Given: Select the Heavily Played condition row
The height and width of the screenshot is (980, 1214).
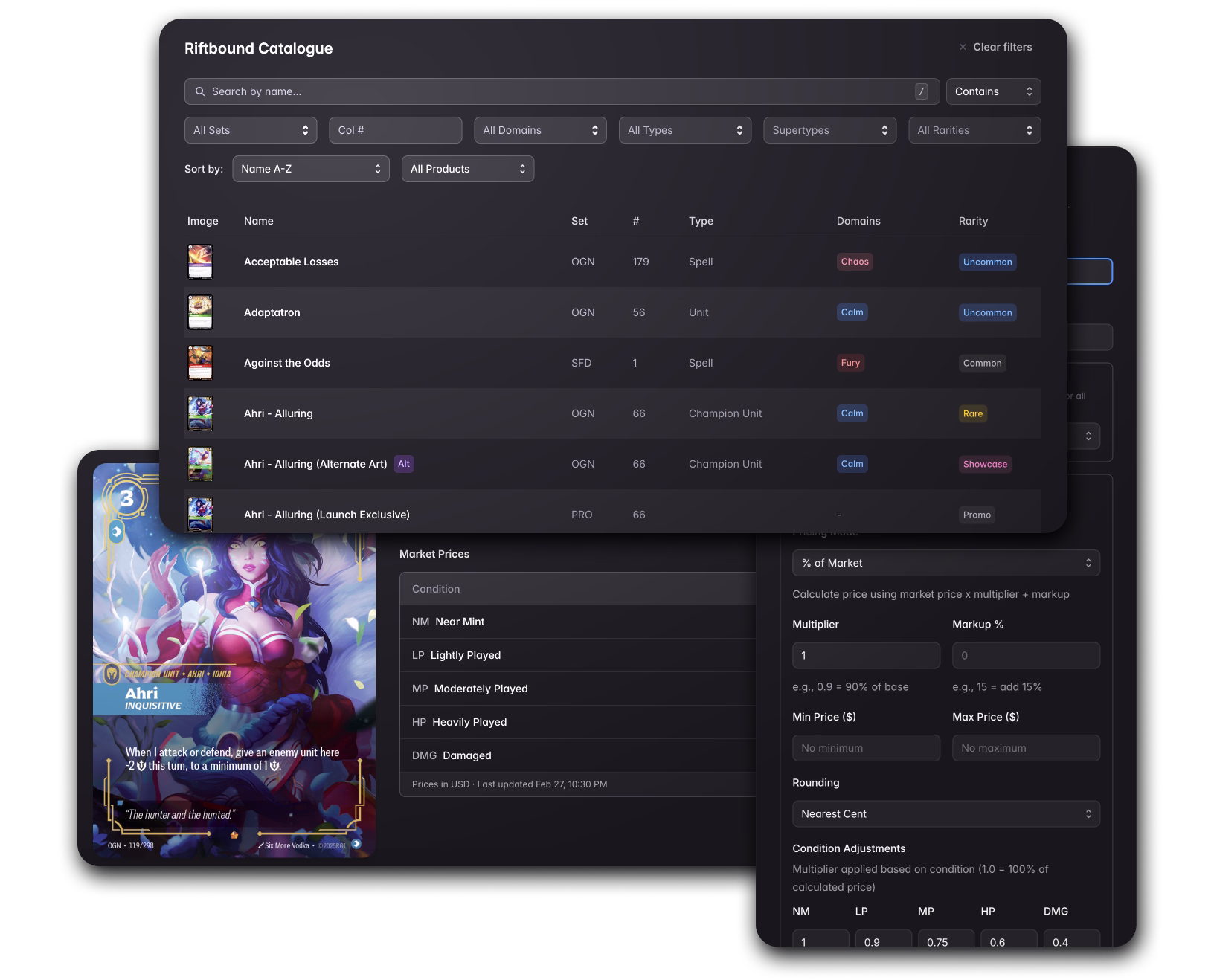Looking at the screenshot, I should pyautogui.click(x=578, y=722).
